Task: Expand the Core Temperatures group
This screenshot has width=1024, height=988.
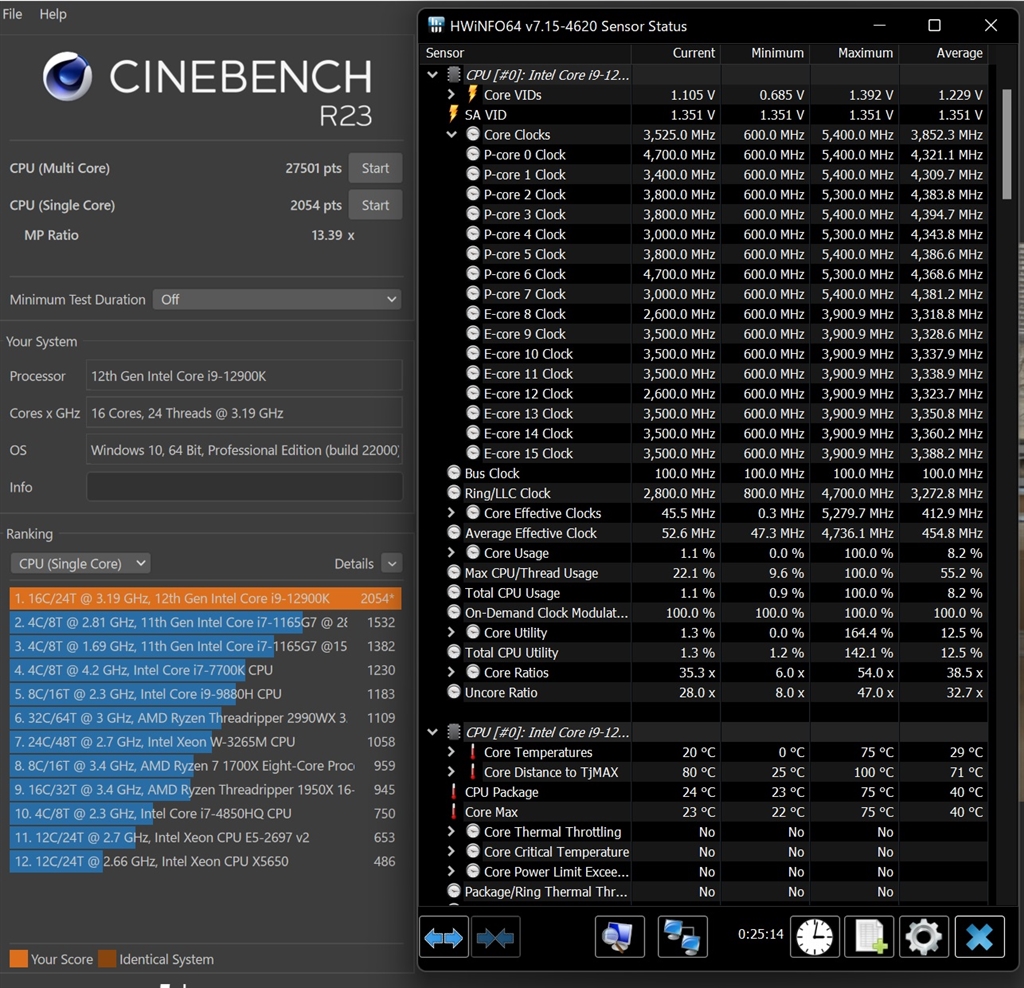Action: [x=450, y=752]
